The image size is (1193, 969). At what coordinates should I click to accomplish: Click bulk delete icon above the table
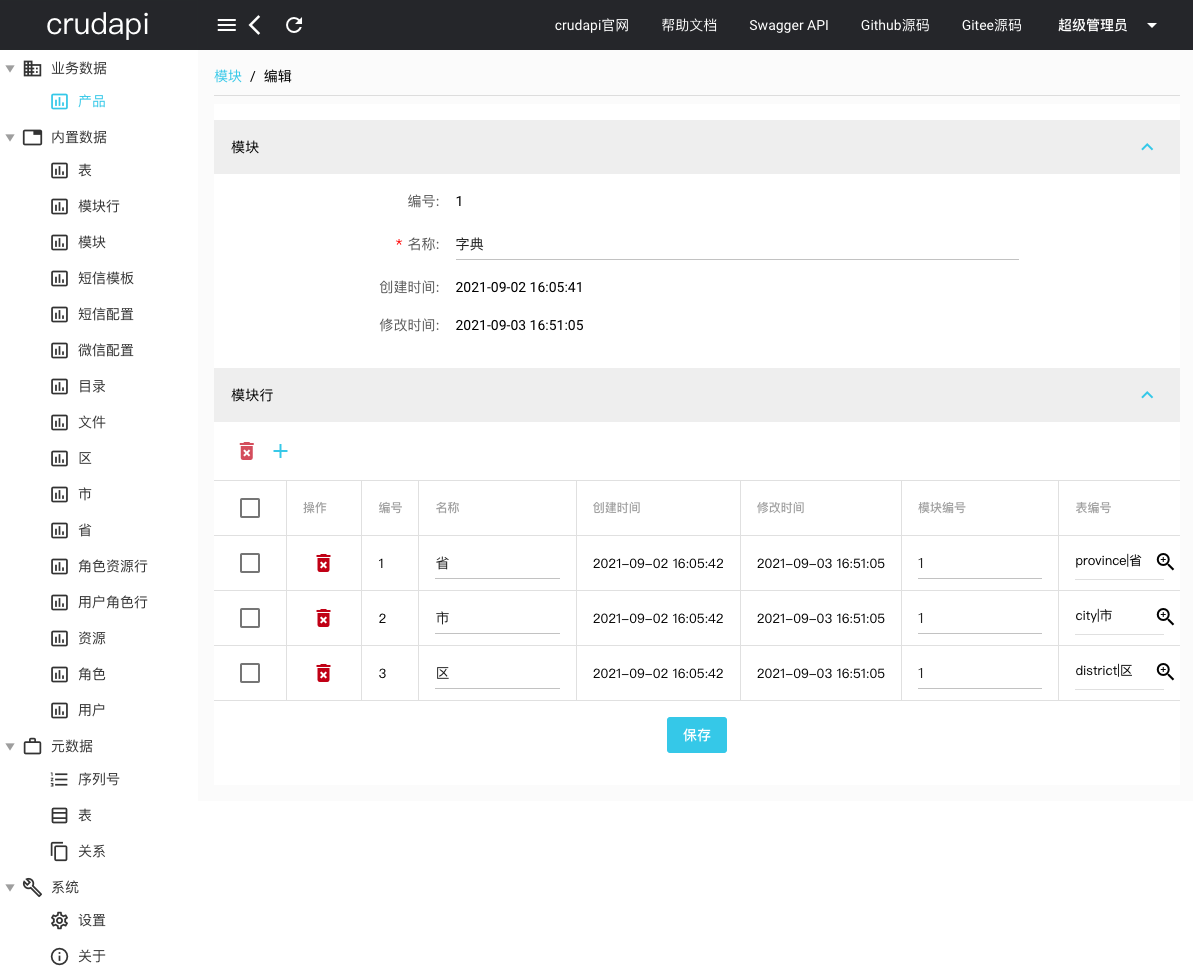point(247,451)
